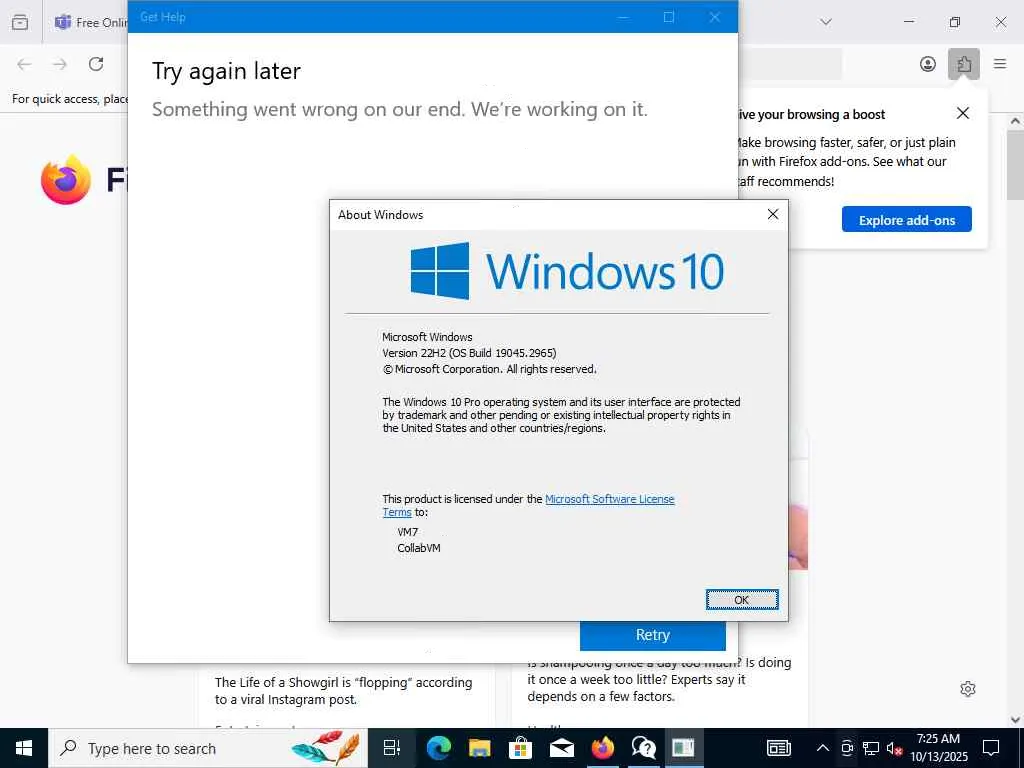
Task: Dismiss the Firefox add-ons recommendation popup
Action: click(963, 113)
